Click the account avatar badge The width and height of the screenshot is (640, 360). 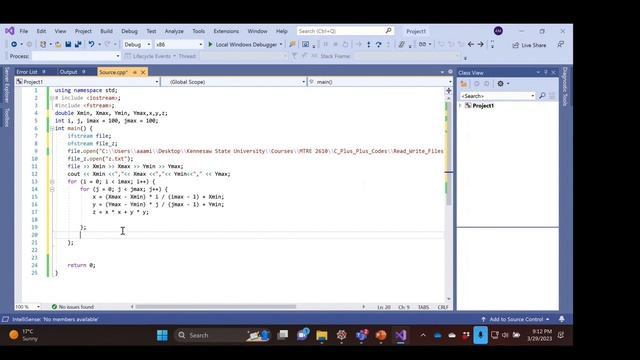point(498,31)
